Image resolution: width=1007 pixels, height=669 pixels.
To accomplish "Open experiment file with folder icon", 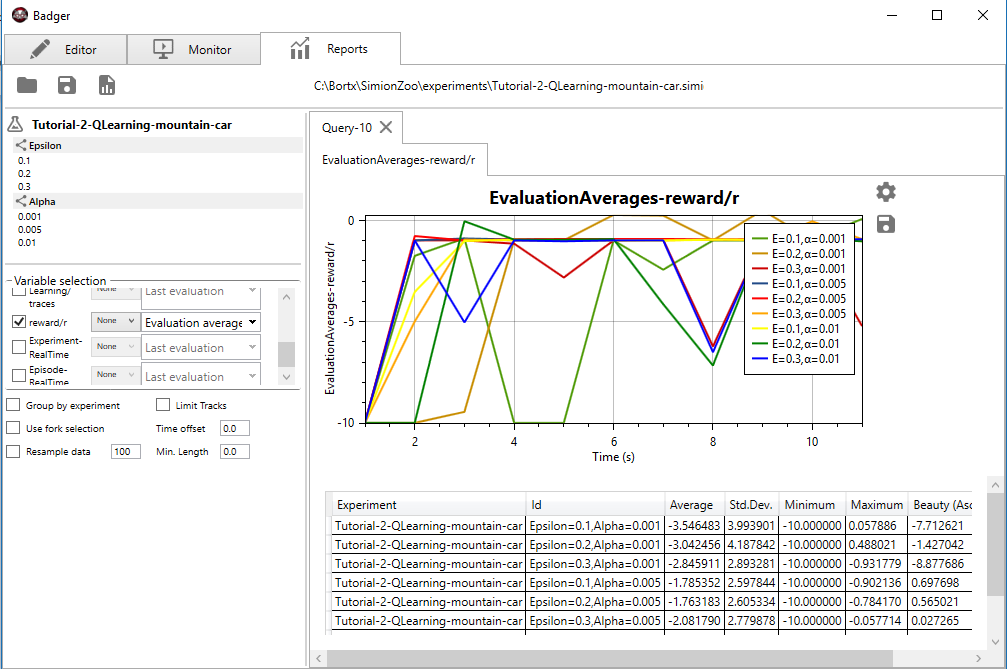I will [x=26, y=85].
